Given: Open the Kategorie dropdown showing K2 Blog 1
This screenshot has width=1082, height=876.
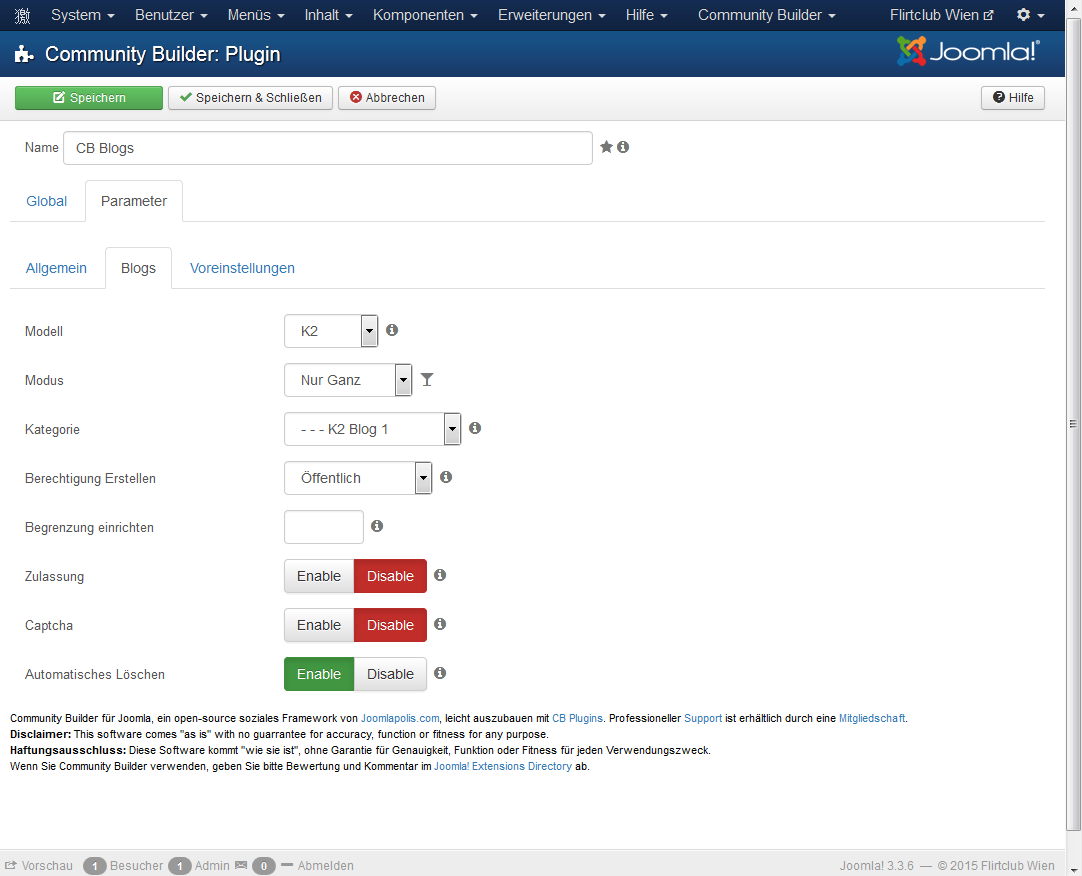Looking at the screenshot, I should pyautogui.click(x=373, y=429).
